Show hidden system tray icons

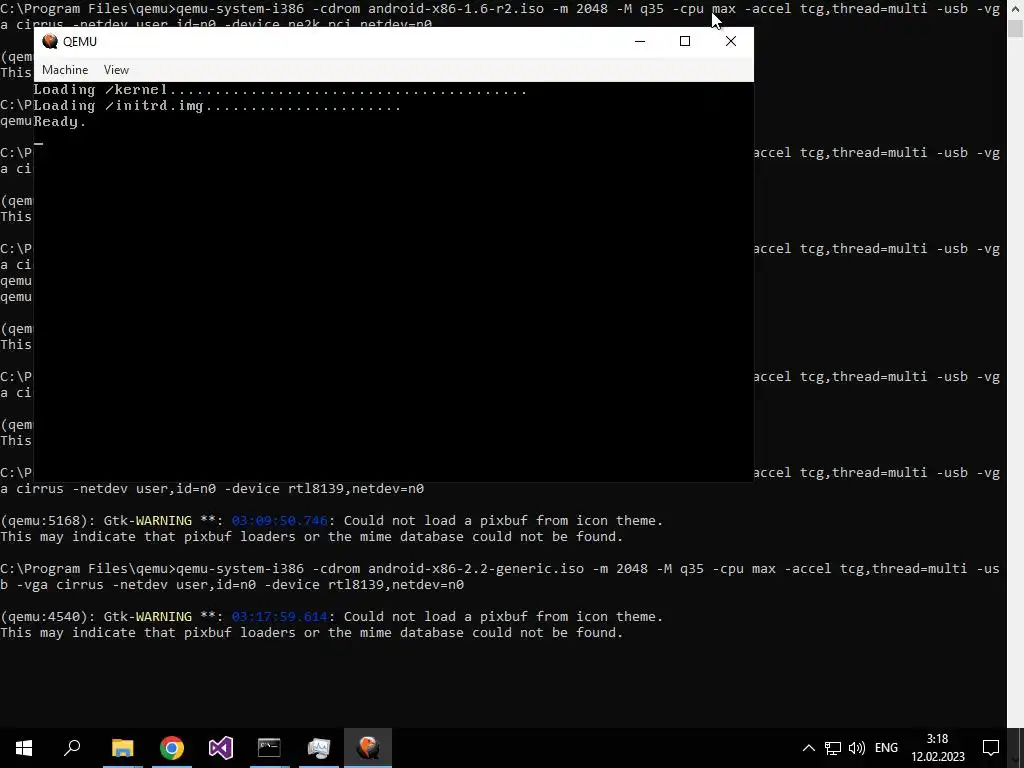coord(808,748)
